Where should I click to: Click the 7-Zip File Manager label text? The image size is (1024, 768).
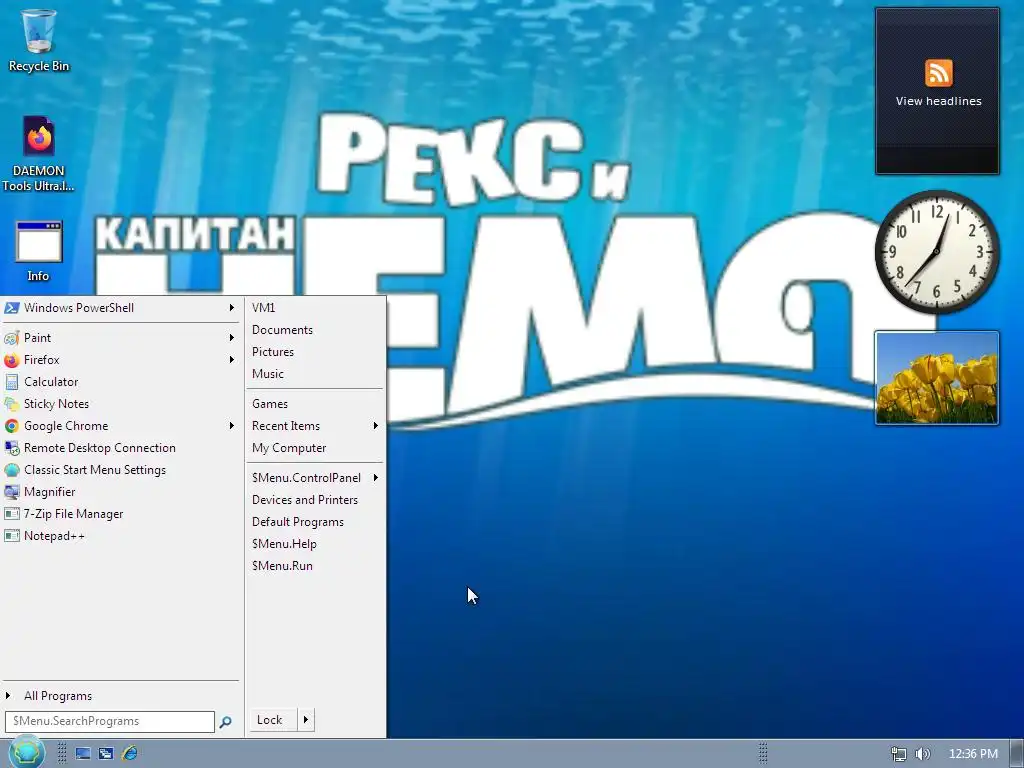pyautogui.click(x=73, y=514)
